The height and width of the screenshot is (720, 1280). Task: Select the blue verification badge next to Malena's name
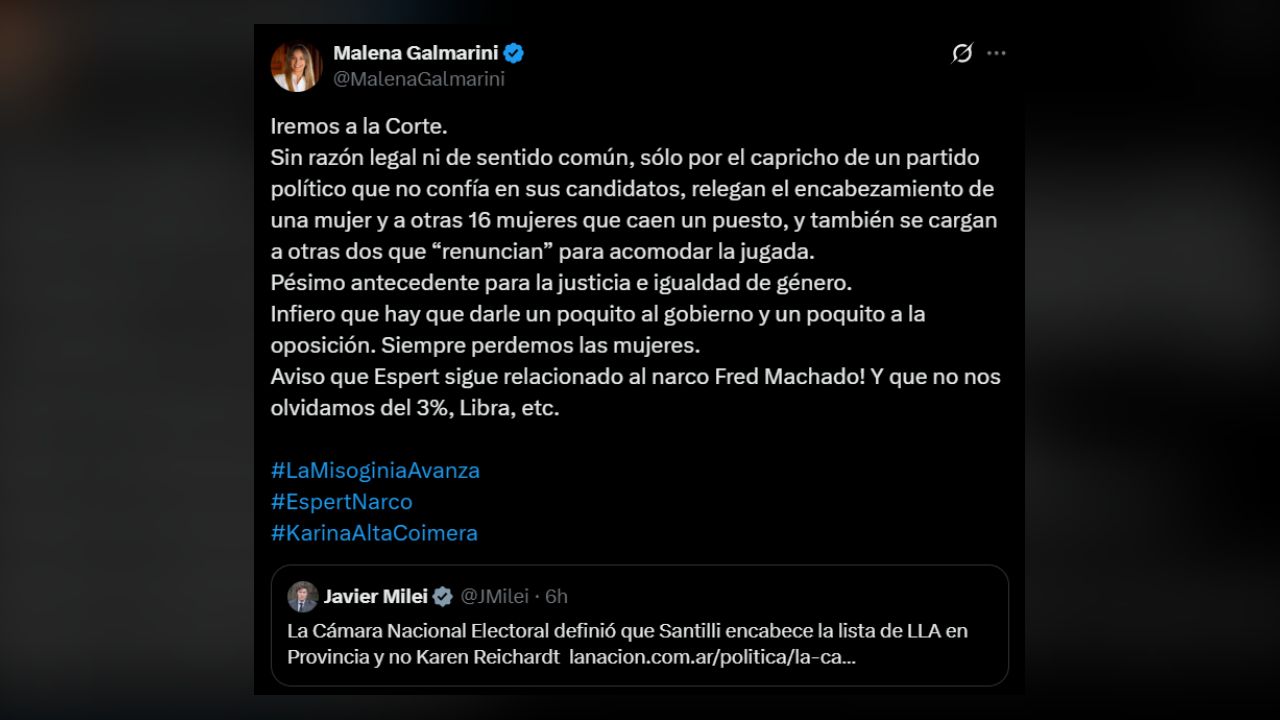coord(513,53)
